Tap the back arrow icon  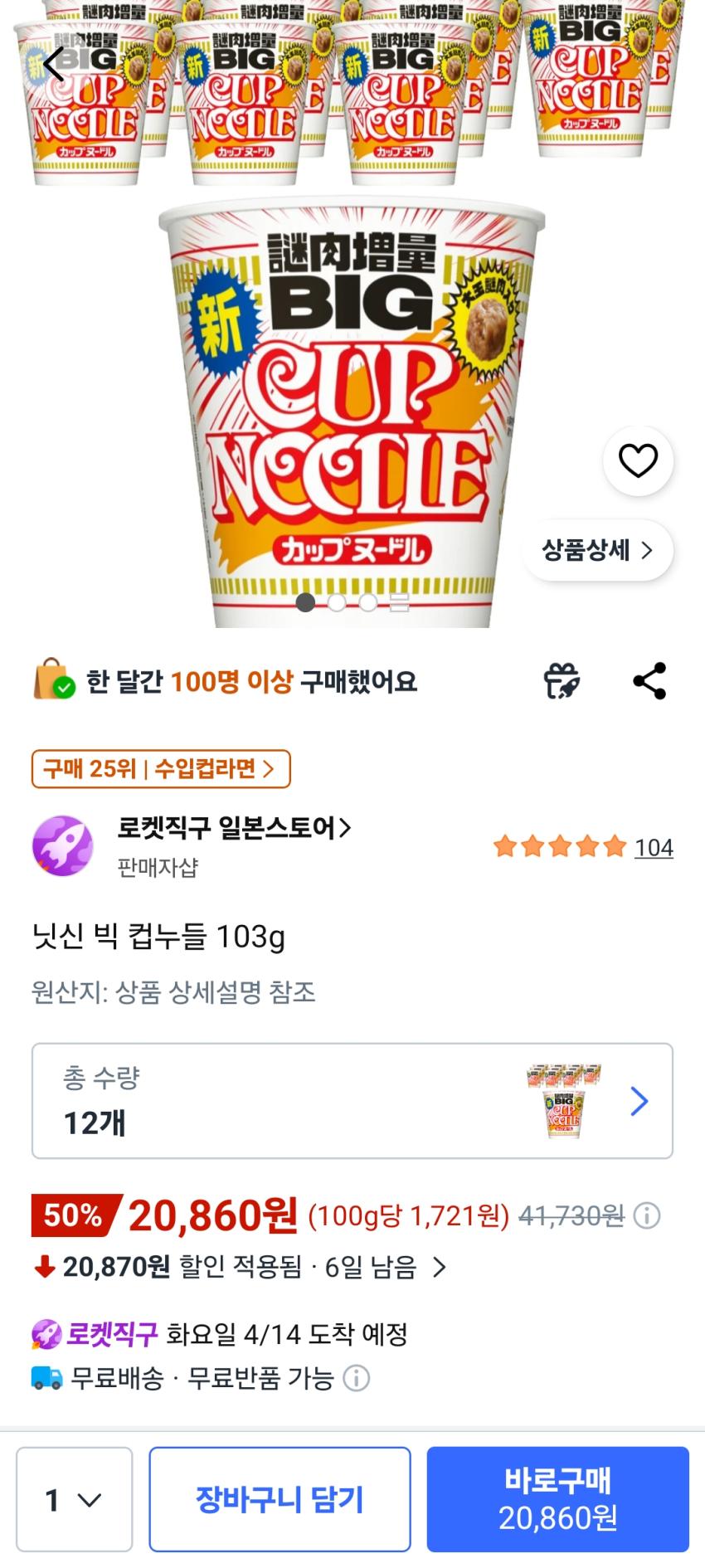tap(53, 64)
